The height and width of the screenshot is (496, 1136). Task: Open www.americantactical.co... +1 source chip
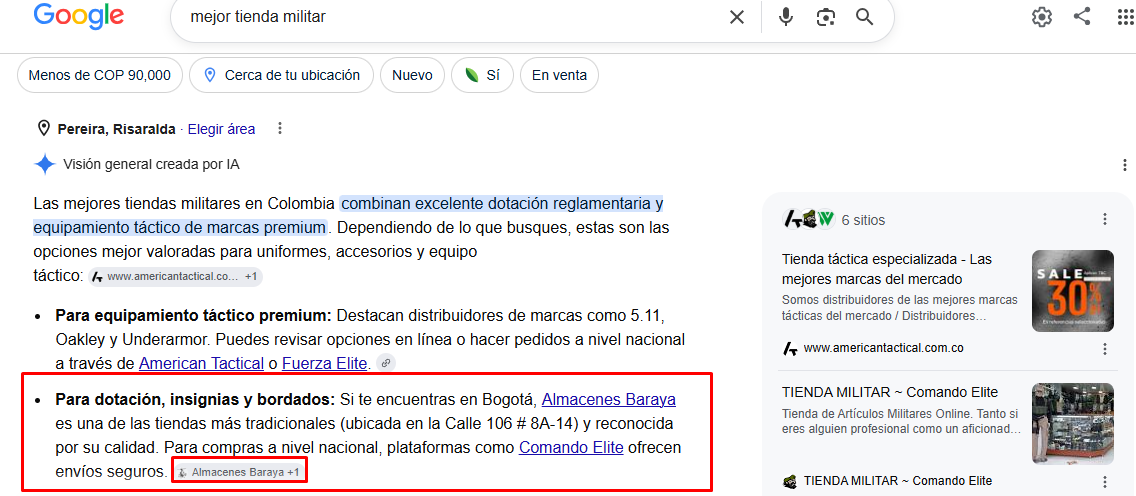175,276
